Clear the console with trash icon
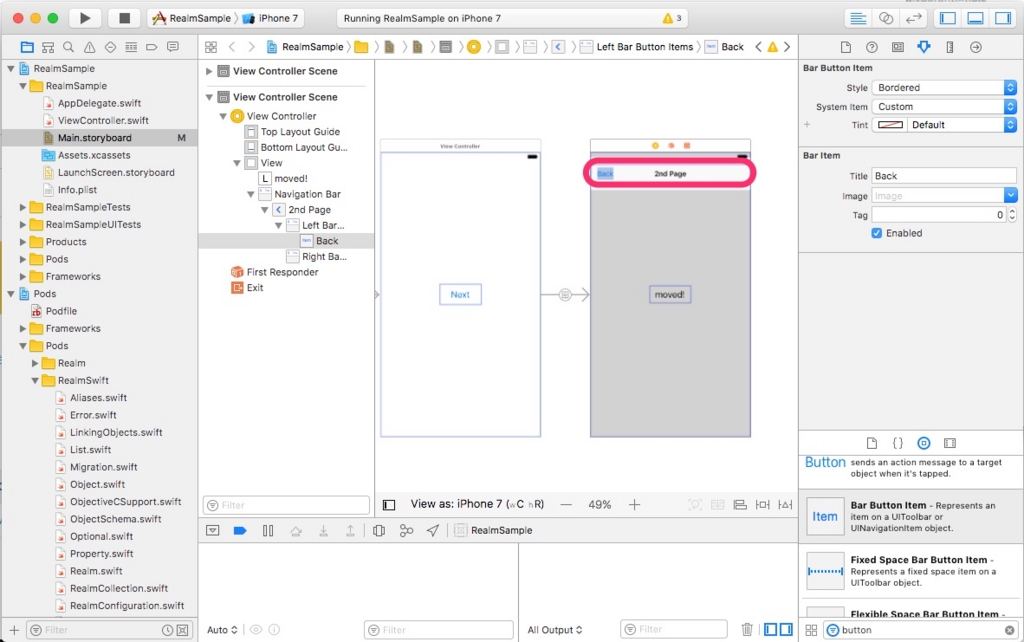Image resolution: width=1024 pixels, height=642 pixels. (x=747, y=630)
